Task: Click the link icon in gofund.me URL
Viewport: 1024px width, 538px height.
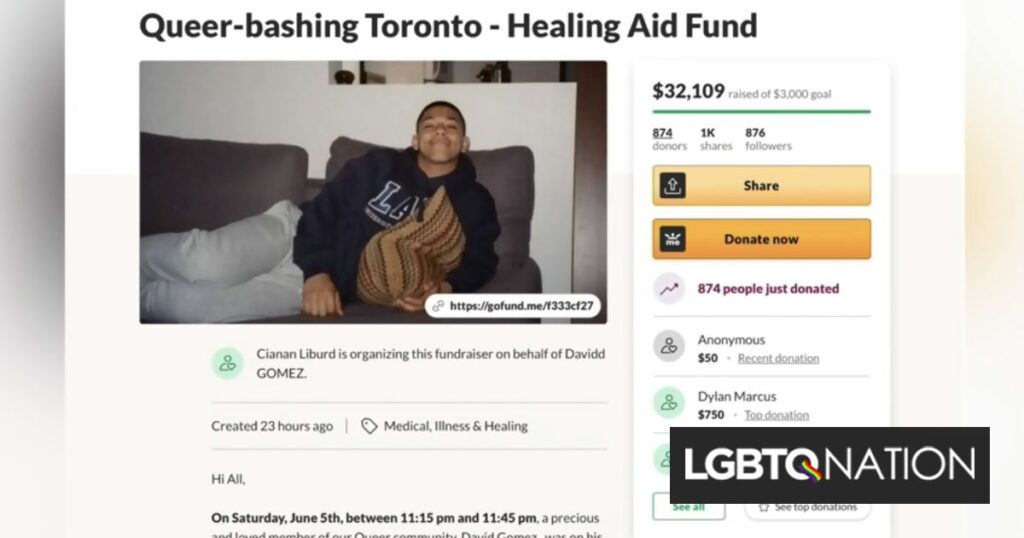Action: click(x=438, y=306)
